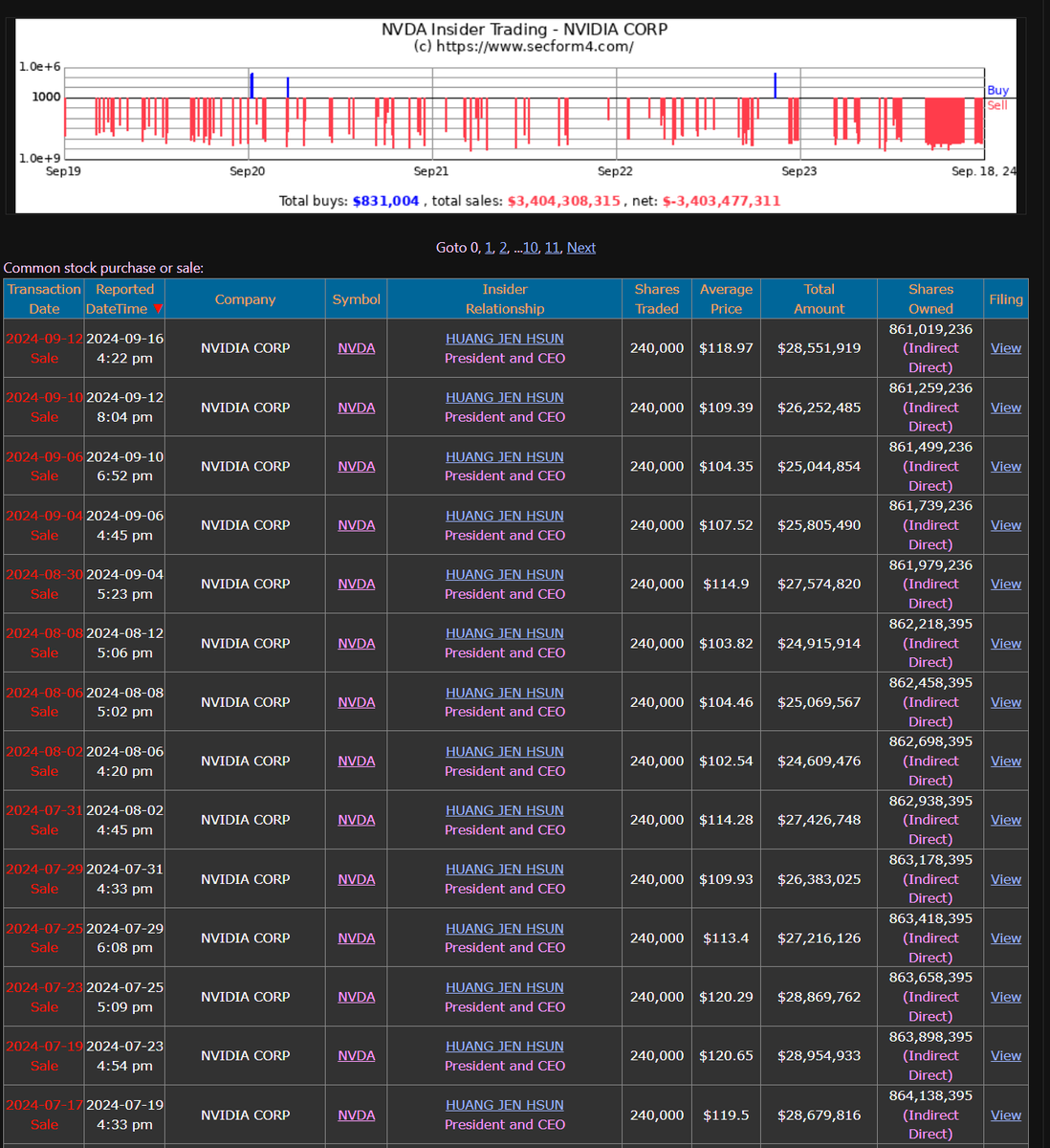This screenshot has height=1148, width=1050.
Task: Click the Transaction Date column header
Action: tap(44, 299)
